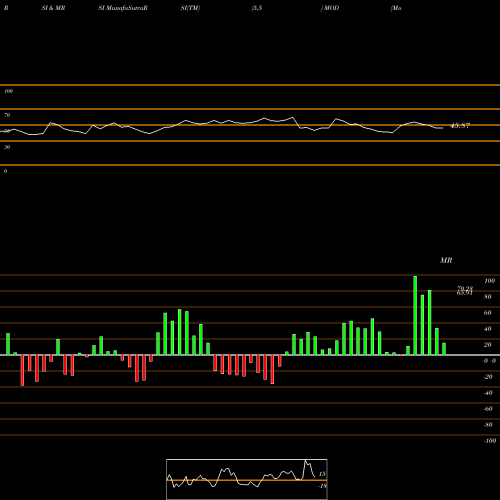The height and width of the screenshot is (500, 500).
Task: Click the RSI axis label 100 on left
Action: pos(8,91)
